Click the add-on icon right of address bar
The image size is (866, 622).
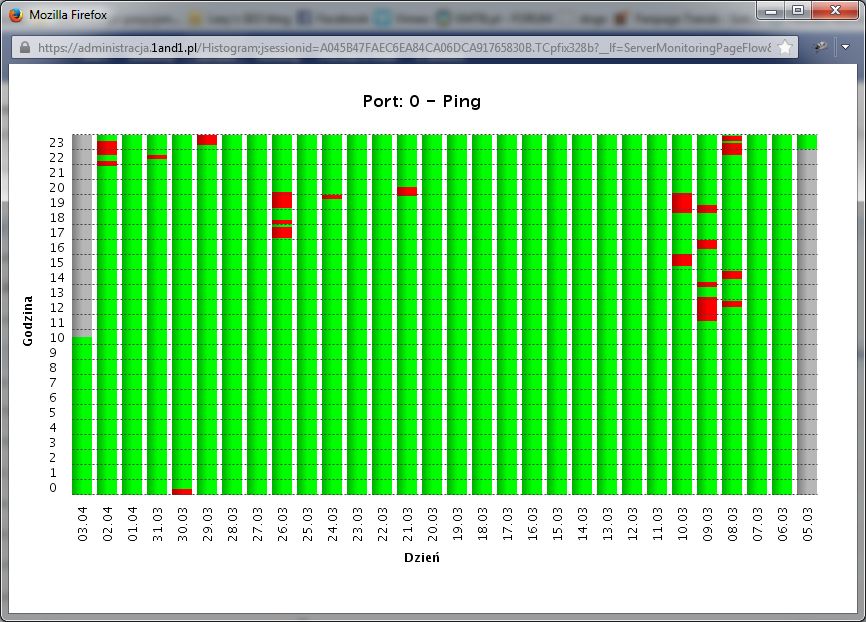click(820, 47)
